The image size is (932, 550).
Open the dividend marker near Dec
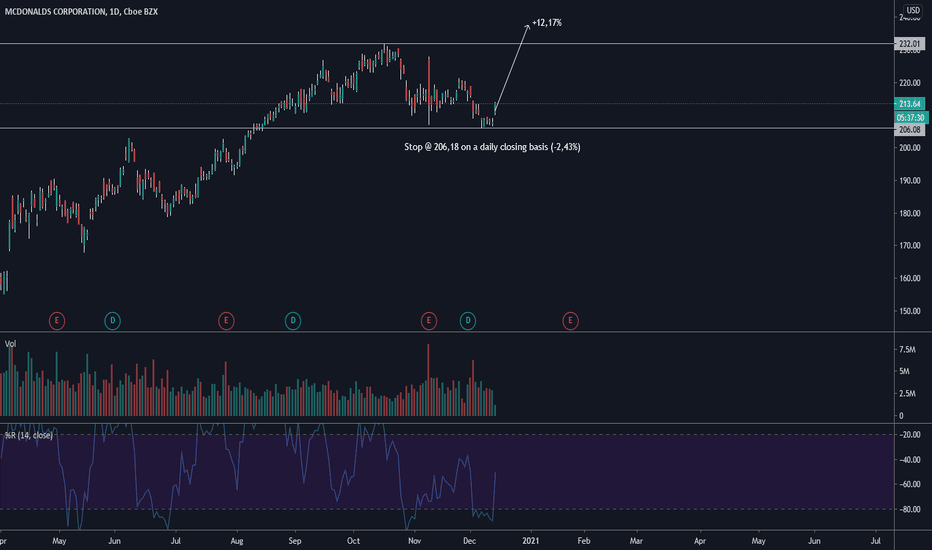coord(468,321)
